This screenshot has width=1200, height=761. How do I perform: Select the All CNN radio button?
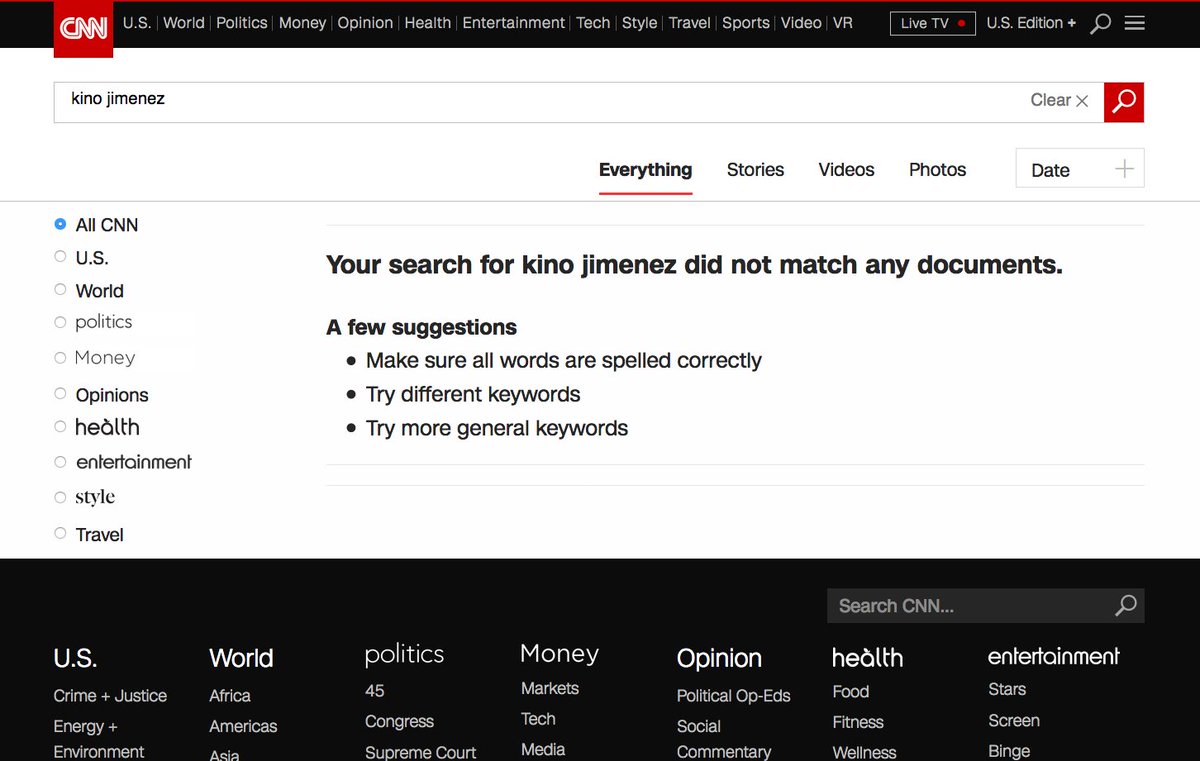click(60, 224)
